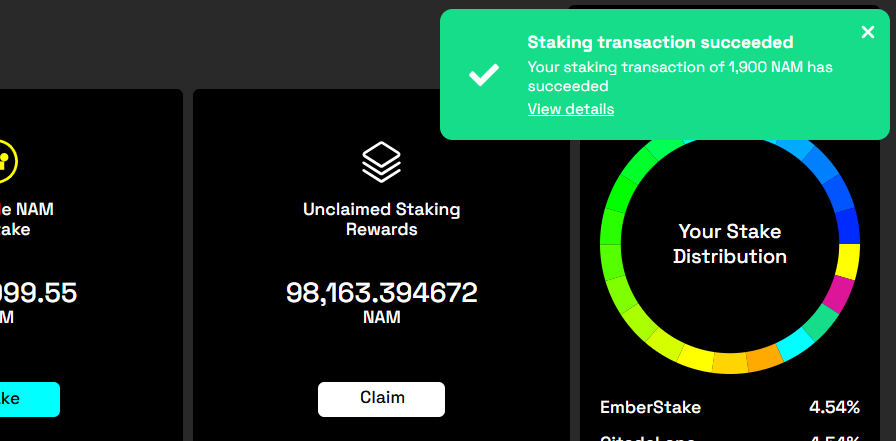This screenshot has height=441, width=896.
Task: Close the staking success notification
Action: point(867,32)
